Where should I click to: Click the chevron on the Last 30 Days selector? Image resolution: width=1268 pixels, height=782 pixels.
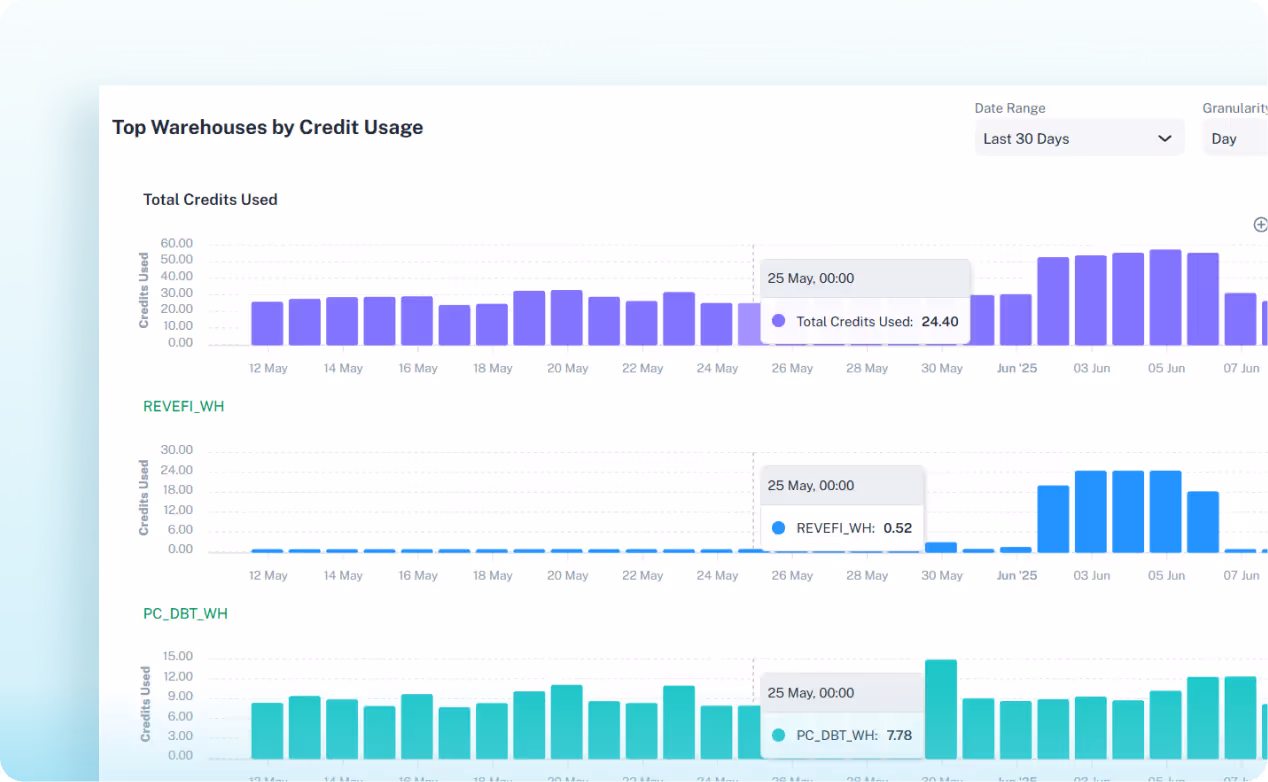pos(1164,139)
